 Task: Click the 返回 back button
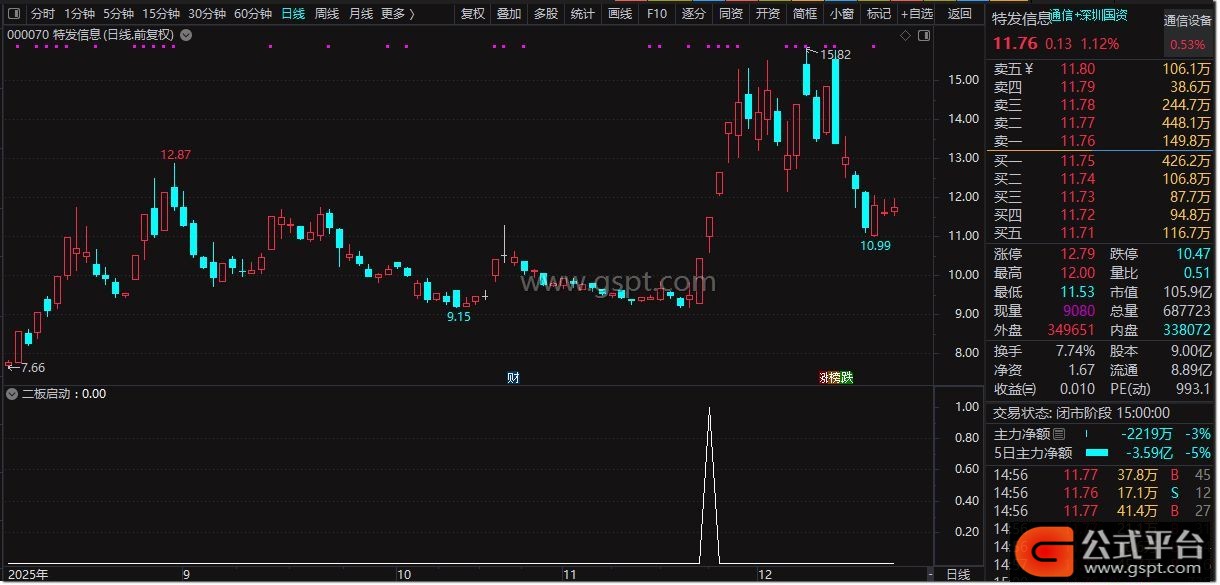coord(959,14)
